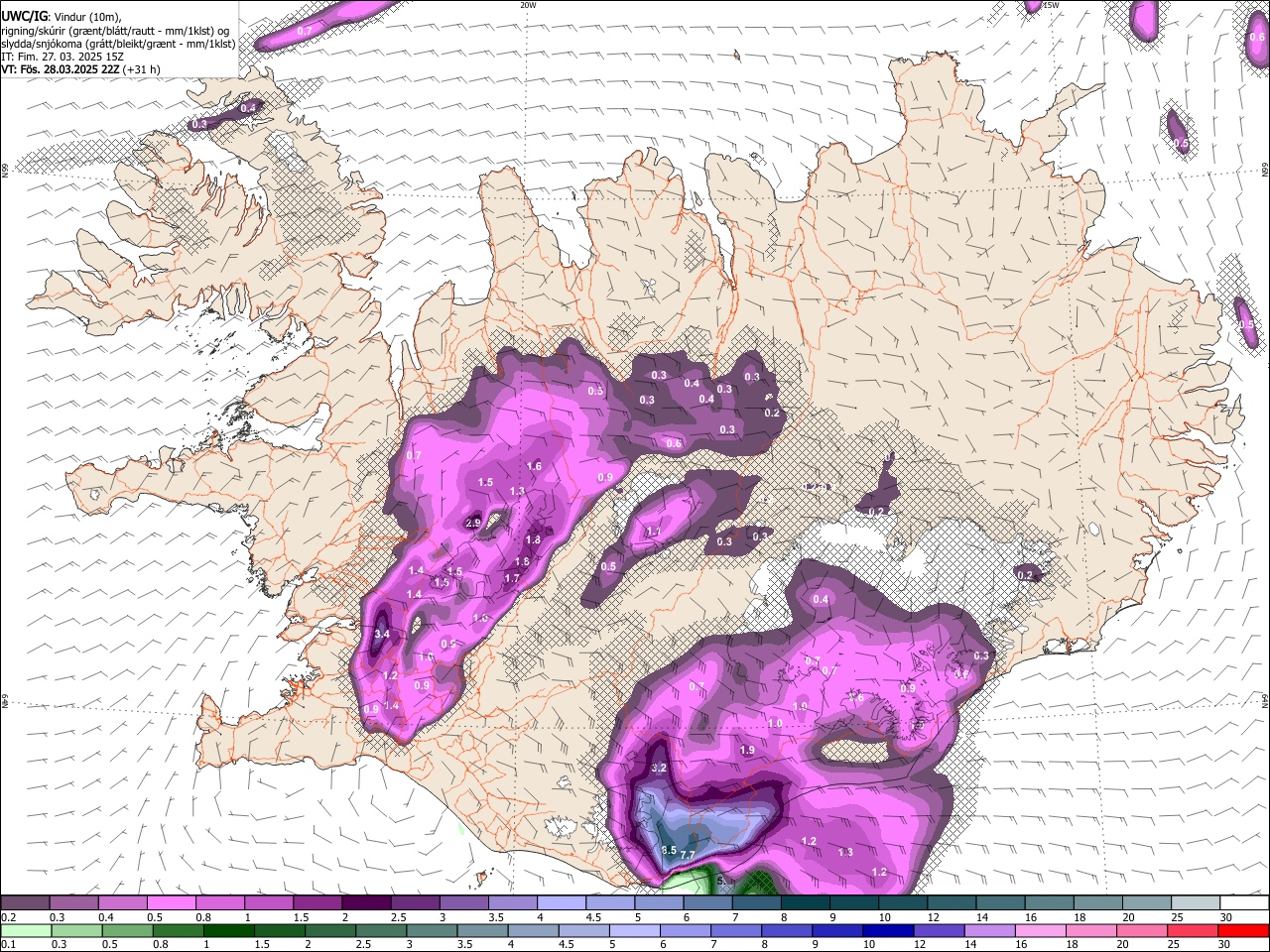The image size is (1270, 952).
Task: Select lower legend swatch between 3 and 3.5
Action: click(x=431, y=930)
